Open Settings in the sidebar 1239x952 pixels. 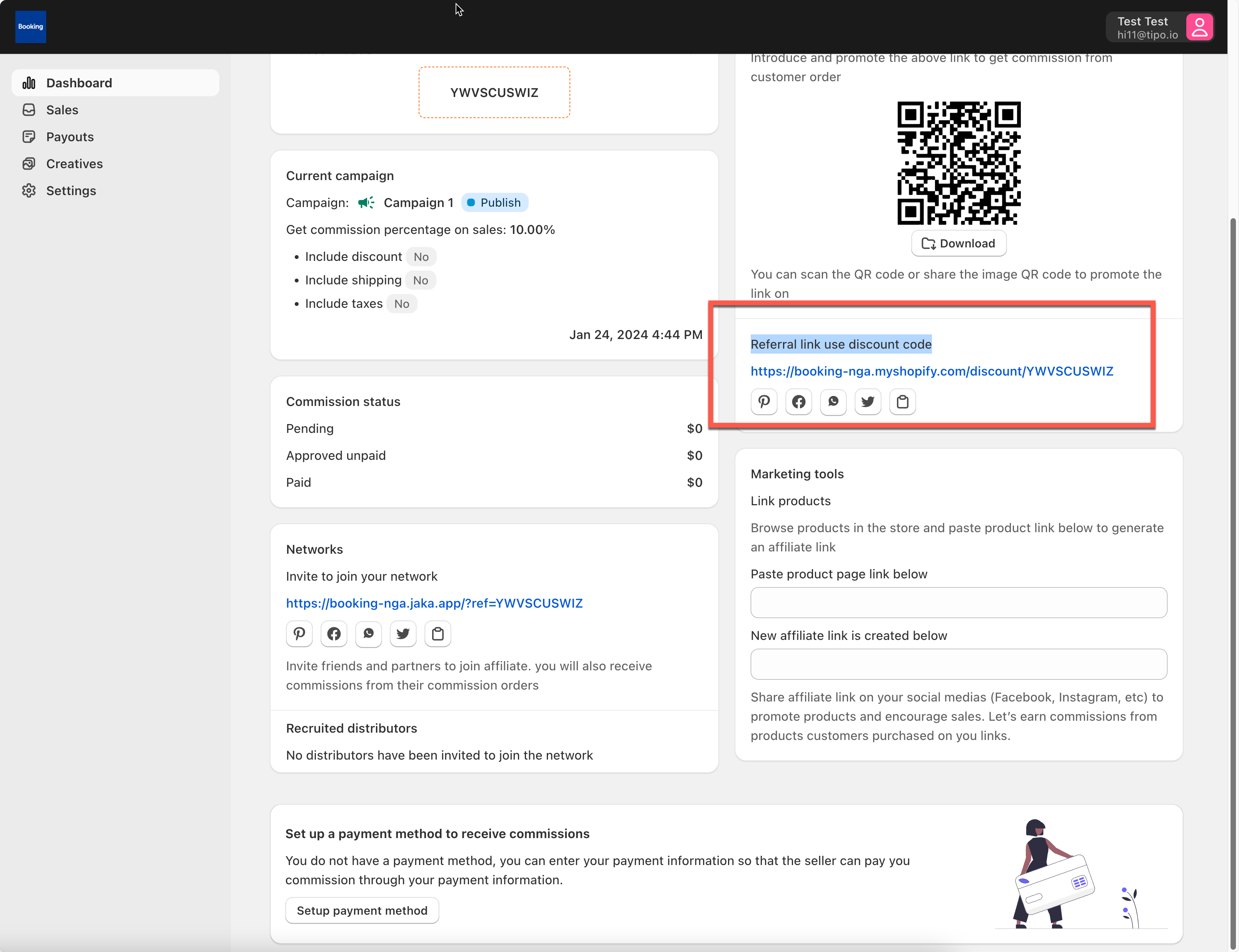click(71, 190)
